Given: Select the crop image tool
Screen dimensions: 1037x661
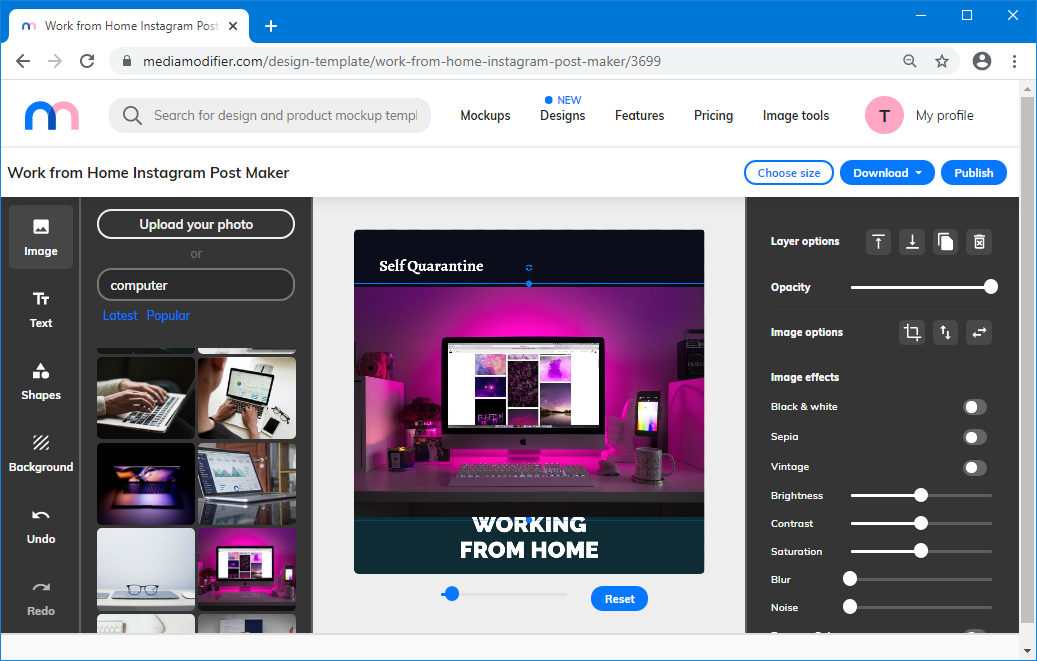Looking at the screenshot, I should [912, 333].
